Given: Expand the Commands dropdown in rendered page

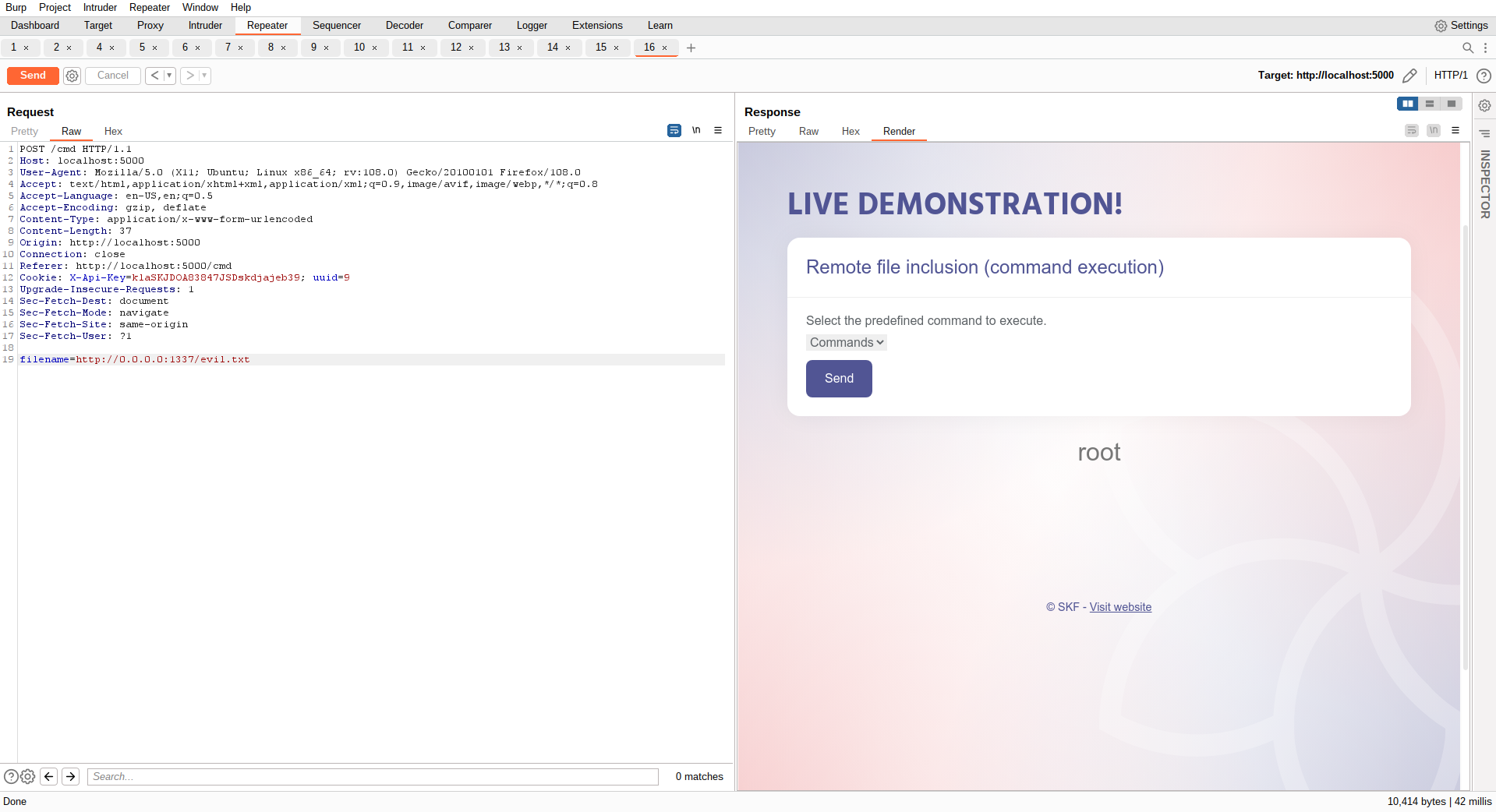Looking at the screenshot, I should [x=846, y=342].
